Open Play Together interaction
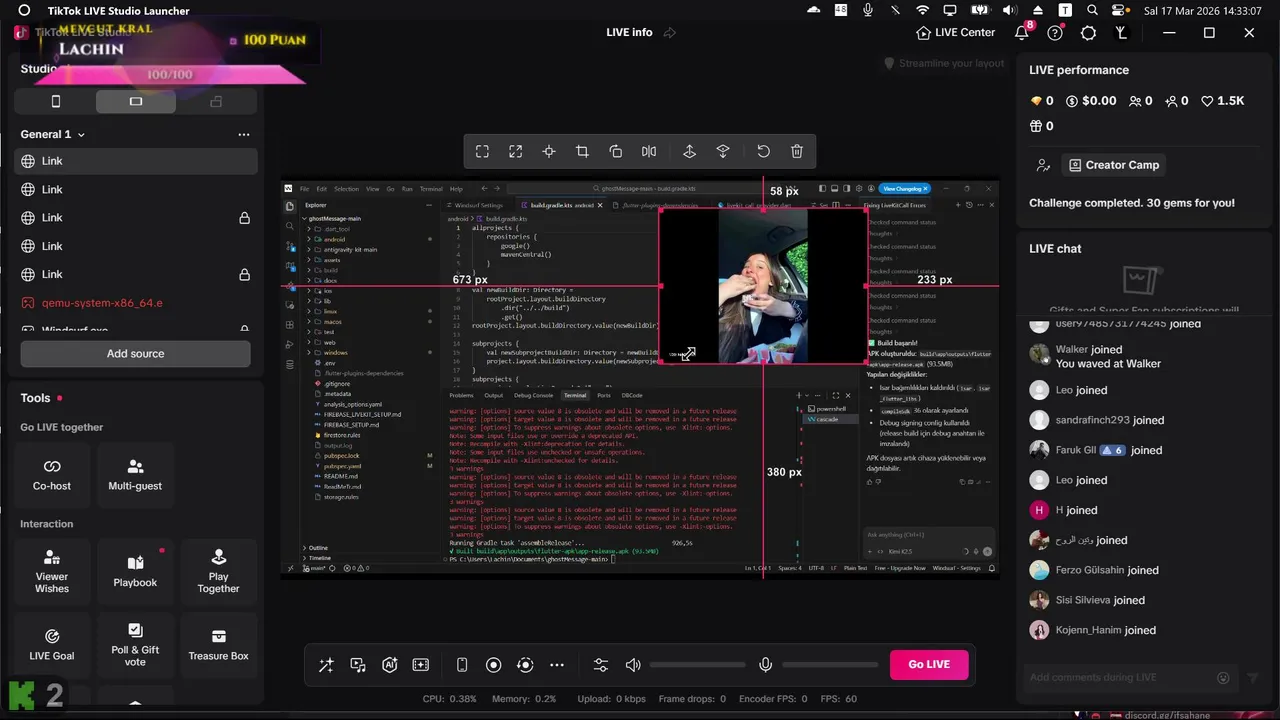 click(218, 571)
